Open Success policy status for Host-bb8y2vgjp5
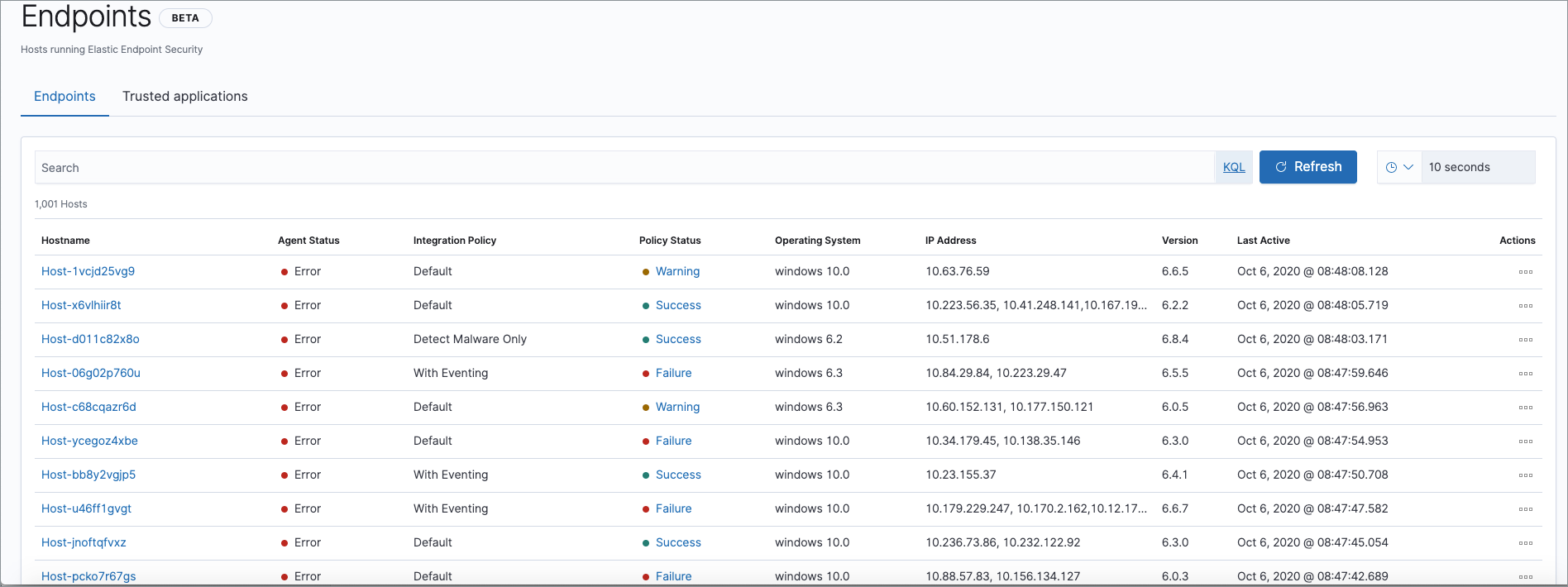This screenshot has width=1568, height=587. (x=678, y=475)
